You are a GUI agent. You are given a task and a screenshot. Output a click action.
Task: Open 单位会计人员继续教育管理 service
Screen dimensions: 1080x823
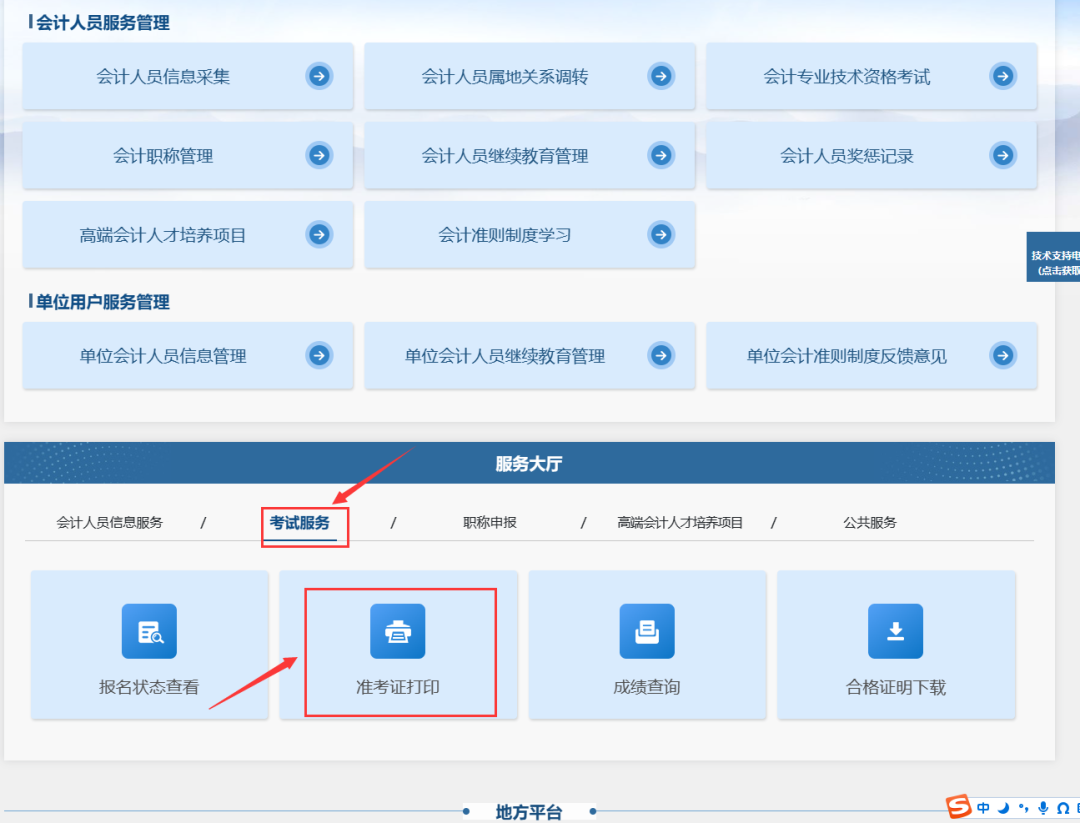click(x=530, y=356)
